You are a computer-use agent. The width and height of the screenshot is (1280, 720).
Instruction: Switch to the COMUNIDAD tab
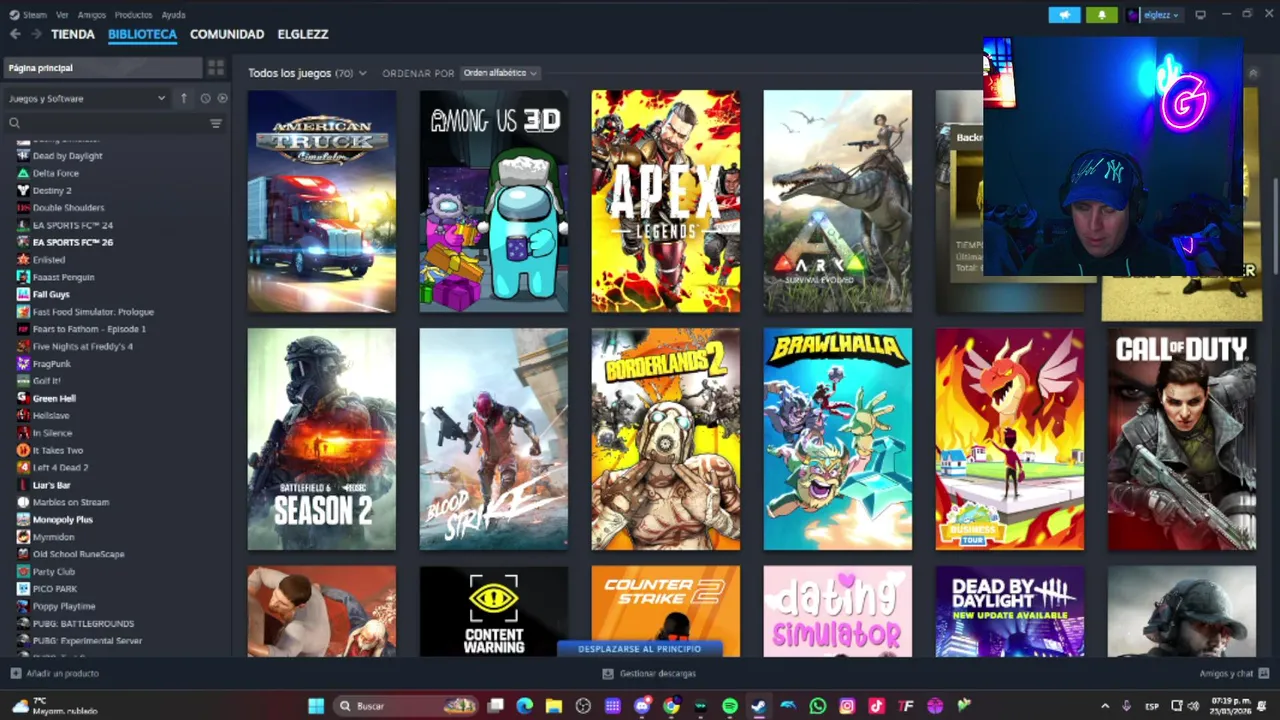click(227, 34)
